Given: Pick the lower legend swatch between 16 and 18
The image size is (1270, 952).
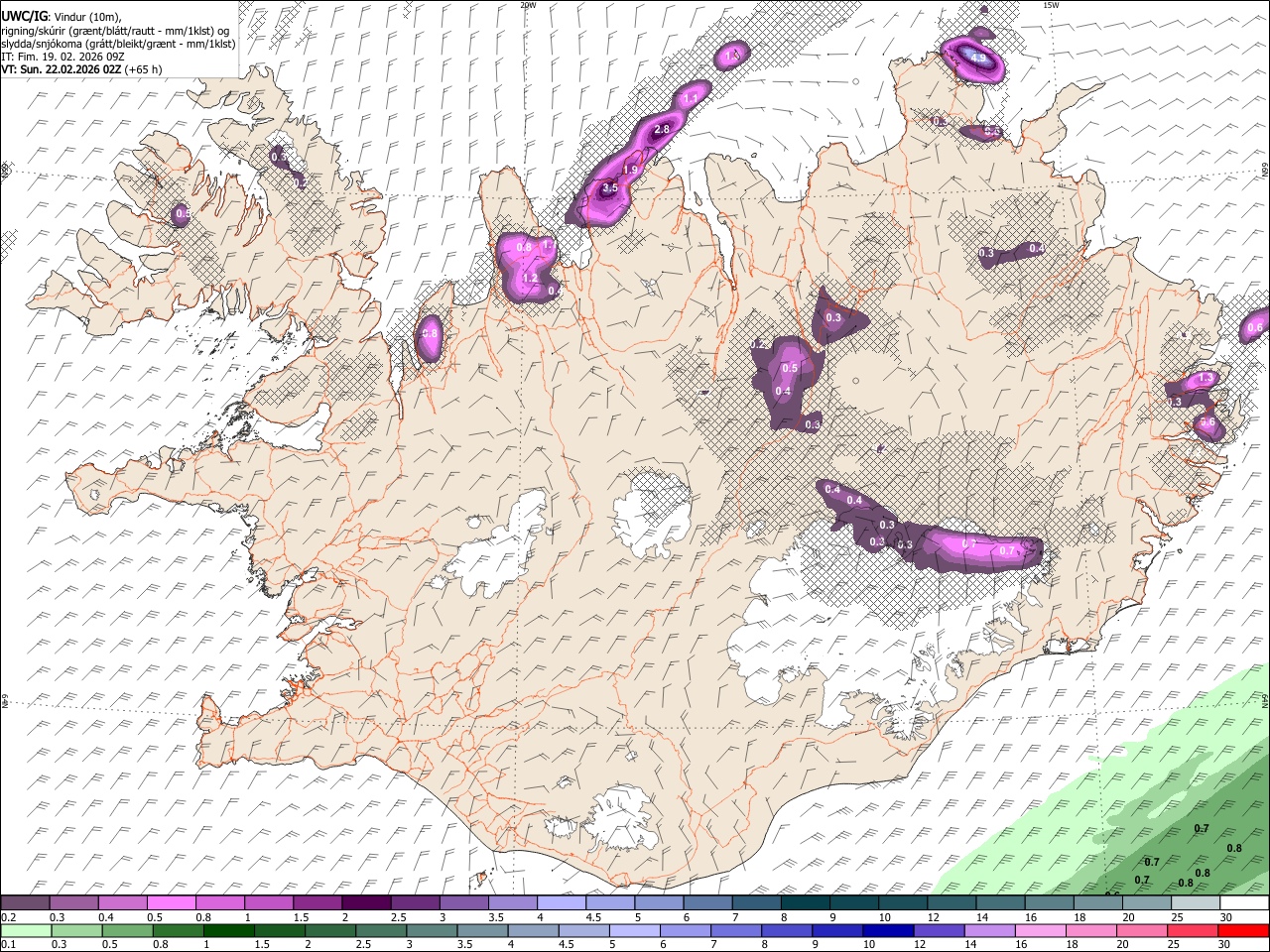Looking at the screenshot, I should [x=1041, y=931].
